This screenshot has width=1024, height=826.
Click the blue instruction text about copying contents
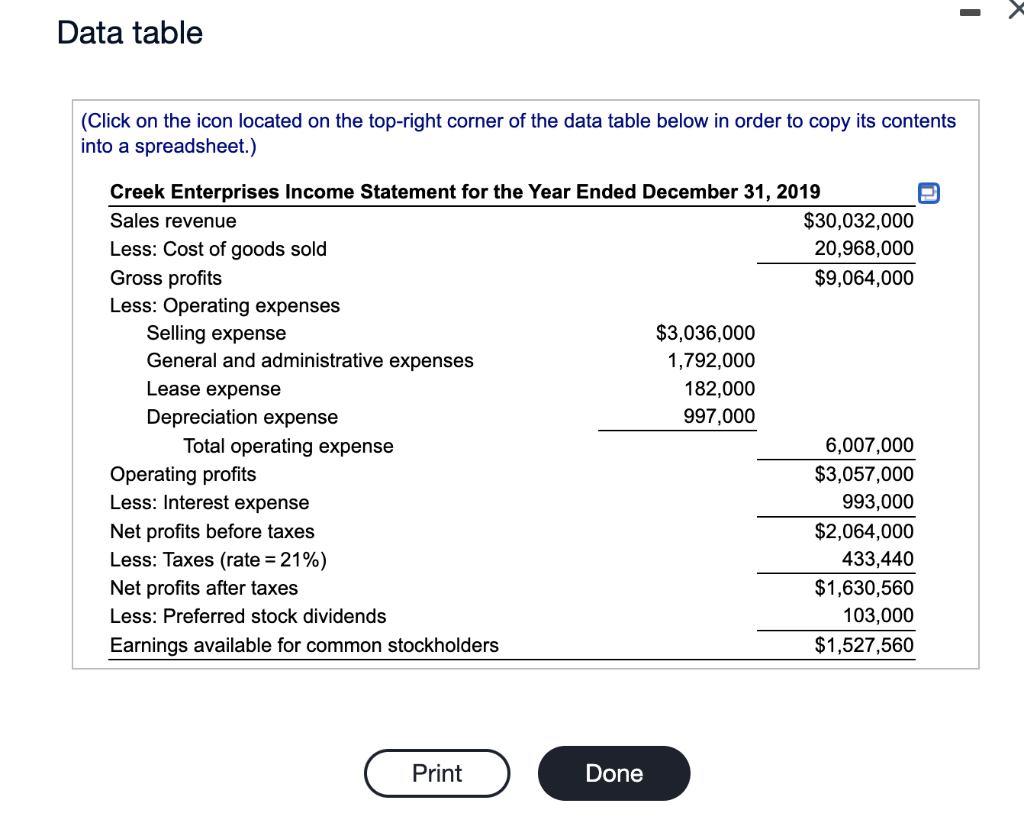click(x=516, y=131)
